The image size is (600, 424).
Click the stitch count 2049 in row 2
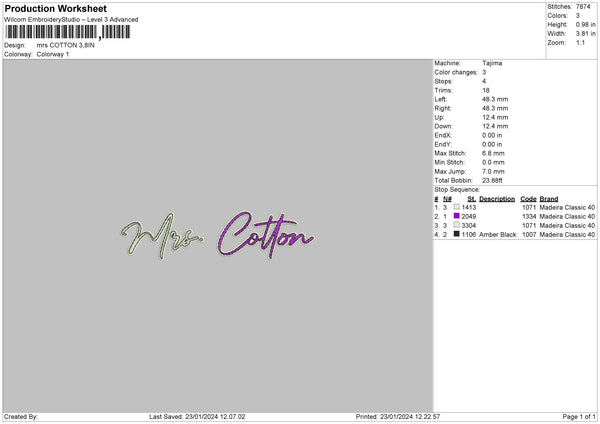[469, 217]
